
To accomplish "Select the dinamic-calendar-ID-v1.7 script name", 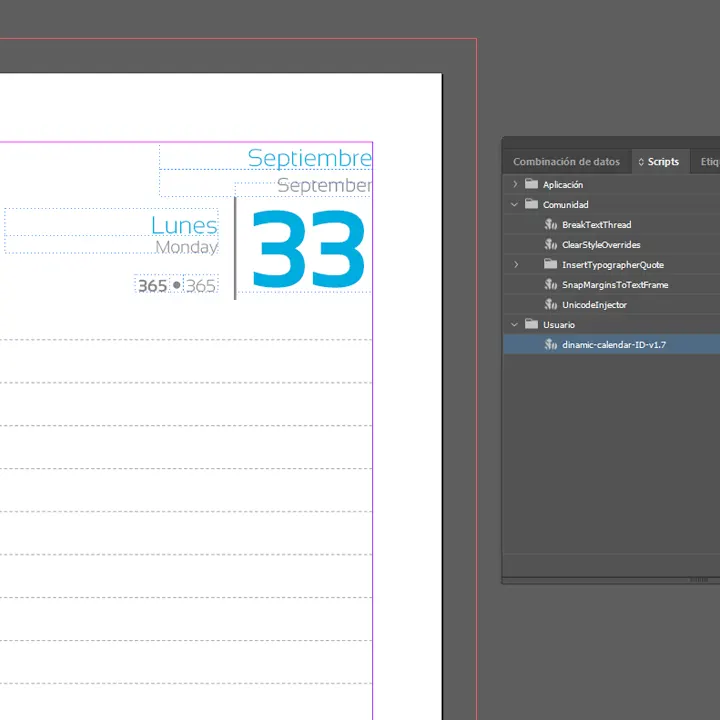I will [x=613, y=345].
